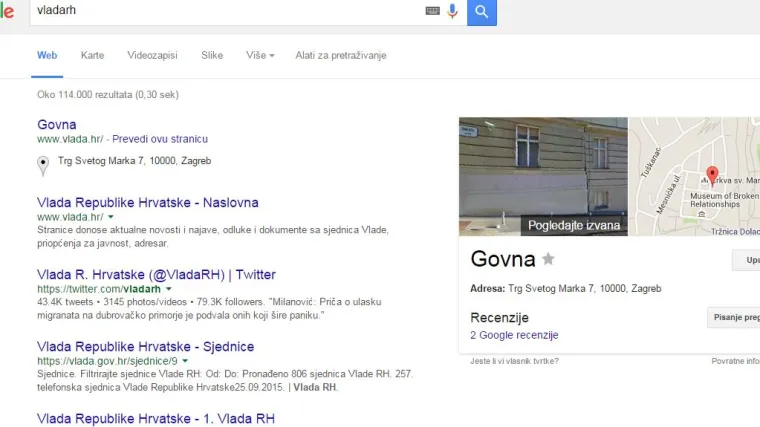Click the Adresa line in knowledge panel
Viewport: 760px width, 427px height.
(x=566, y=288)
